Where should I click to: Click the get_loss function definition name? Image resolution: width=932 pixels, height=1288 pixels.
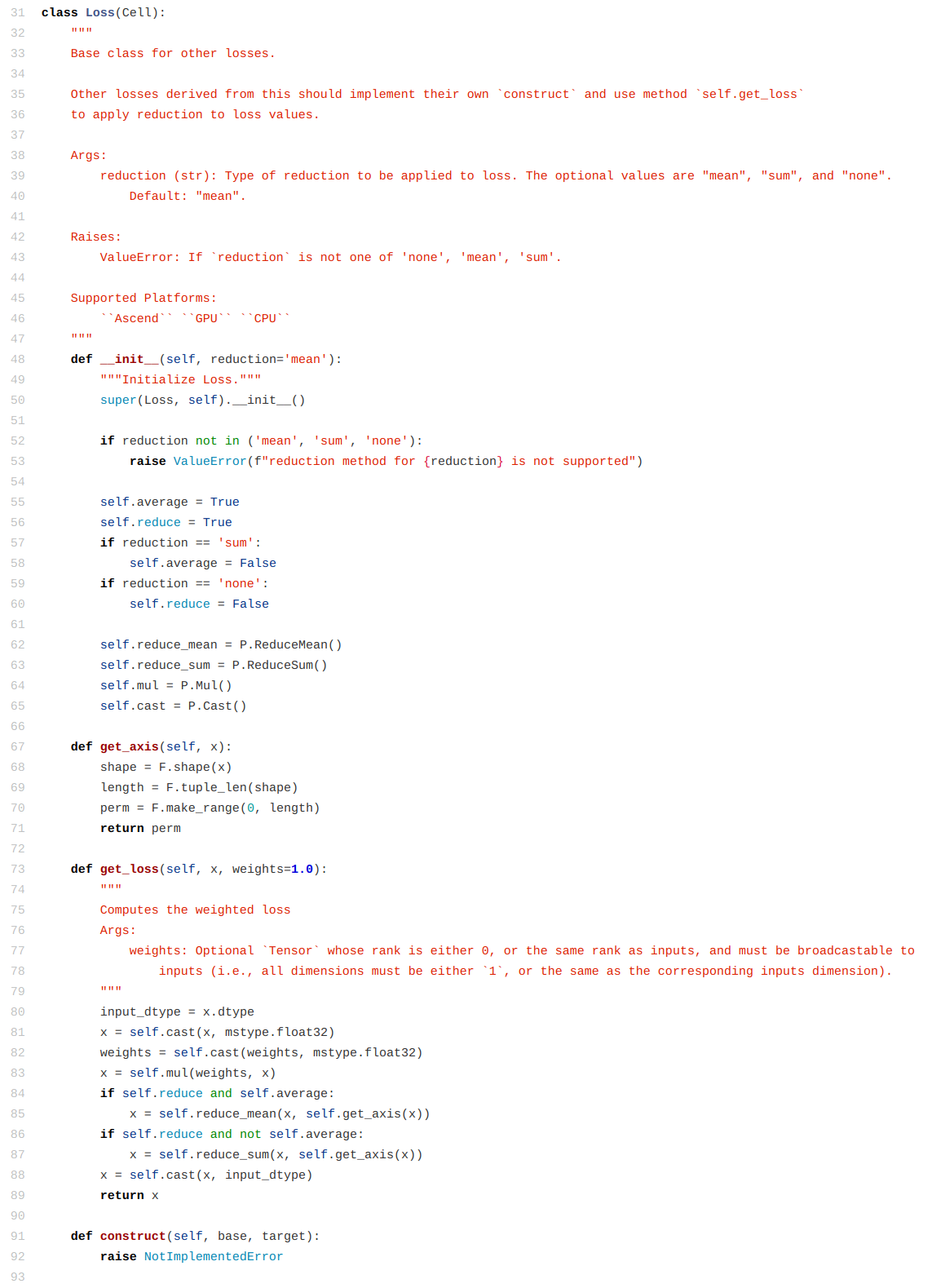pyautogui.click(x=130, y=870)
